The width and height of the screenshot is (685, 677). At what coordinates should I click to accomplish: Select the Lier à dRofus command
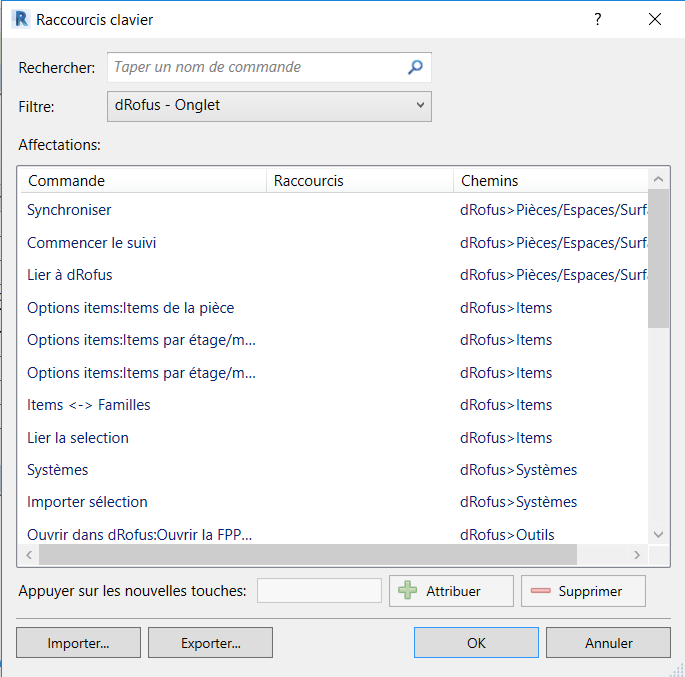click(x=70, y=275)
